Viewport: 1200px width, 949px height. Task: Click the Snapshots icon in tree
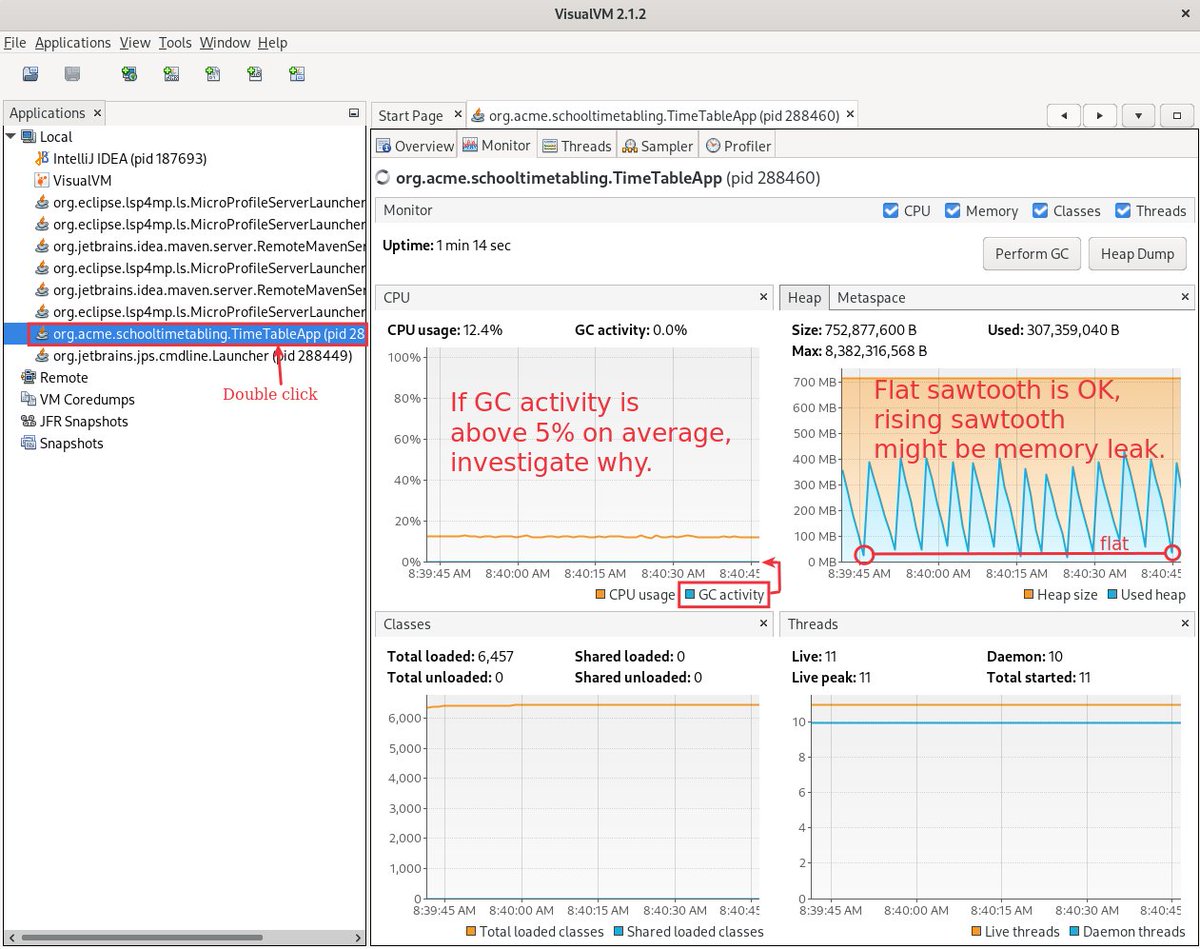click(x=28, y=443)
